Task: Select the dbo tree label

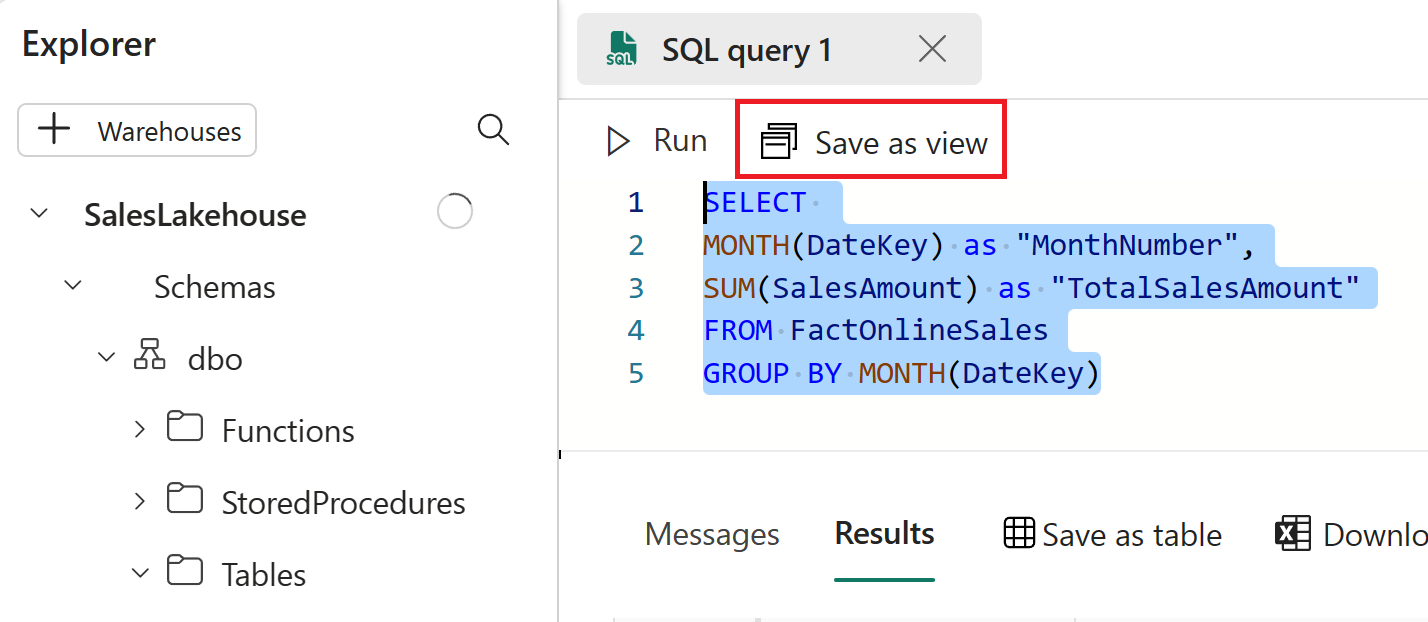Action: pos(215,358)
